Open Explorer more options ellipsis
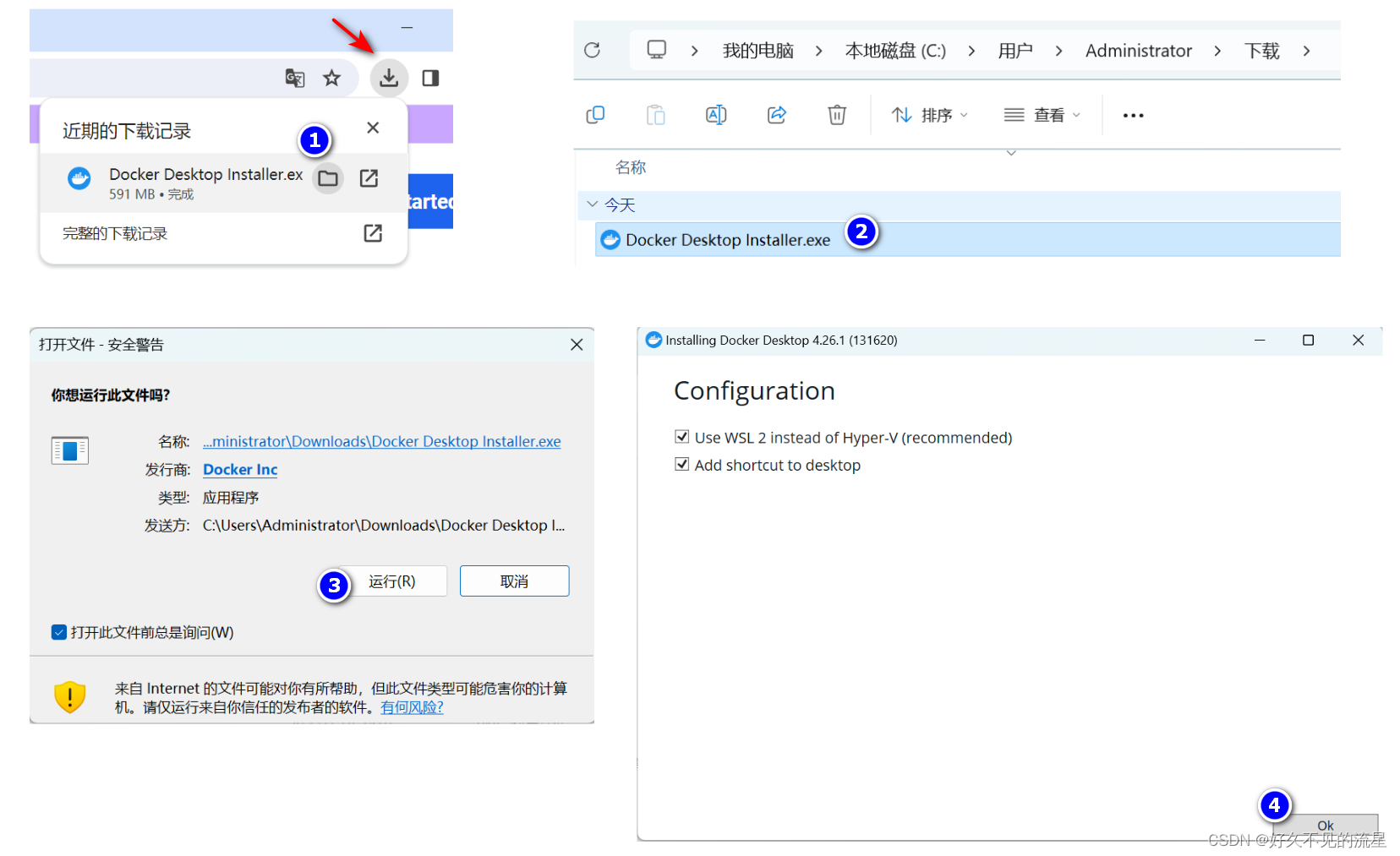The height and width of the screenshot is (856, 1400). [1133, 115]
